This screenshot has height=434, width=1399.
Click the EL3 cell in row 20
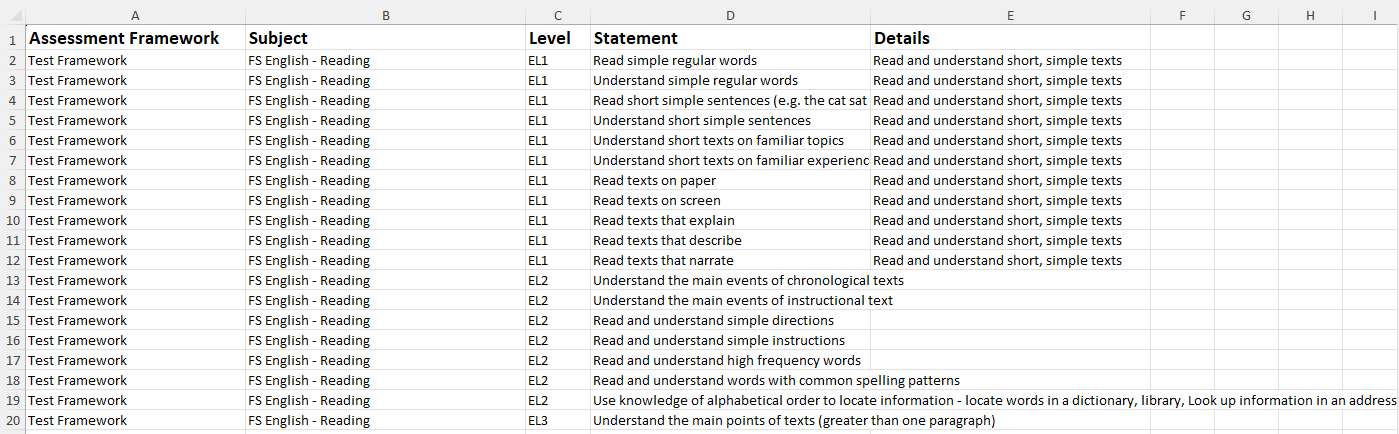(558, 420)
